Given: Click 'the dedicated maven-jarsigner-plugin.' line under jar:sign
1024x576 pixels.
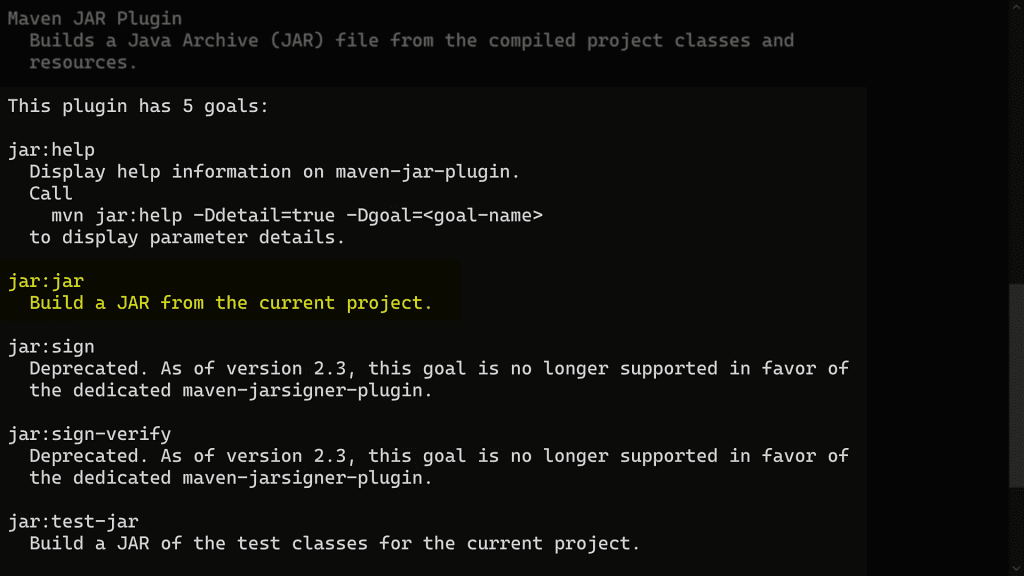Looking at the screenshot, I should (x=231, y=391).
